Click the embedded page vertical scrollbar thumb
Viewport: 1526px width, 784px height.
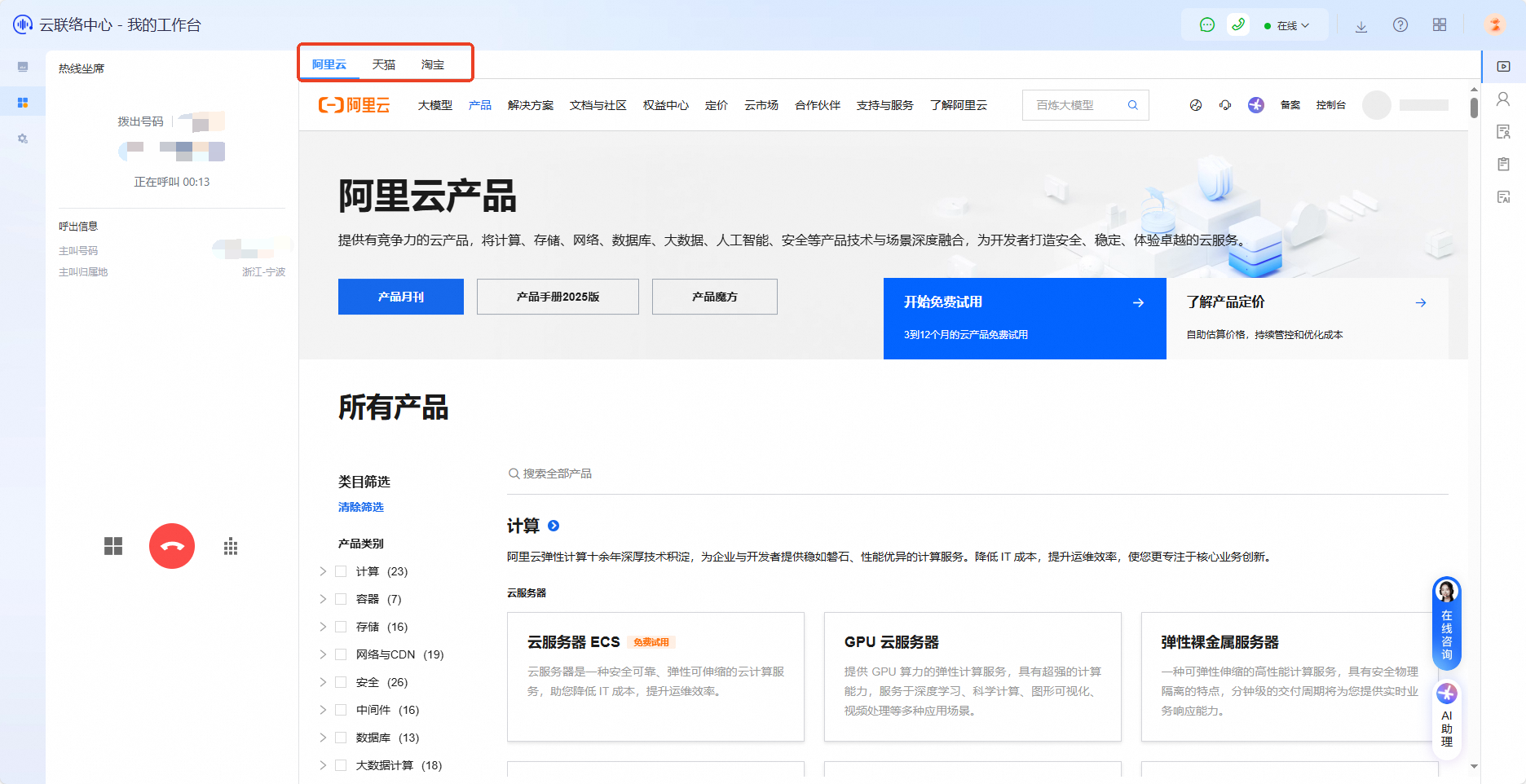(1474, 108)
